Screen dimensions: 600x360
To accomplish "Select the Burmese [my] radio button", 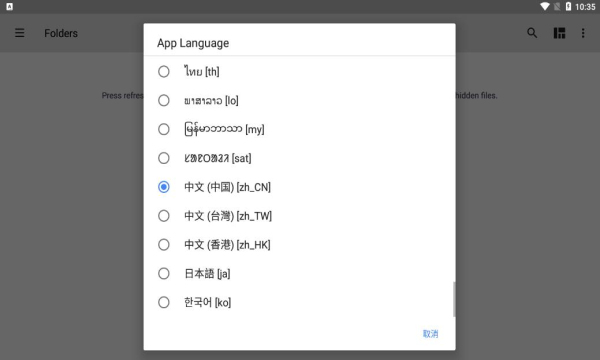I will (x=164, y=129).
